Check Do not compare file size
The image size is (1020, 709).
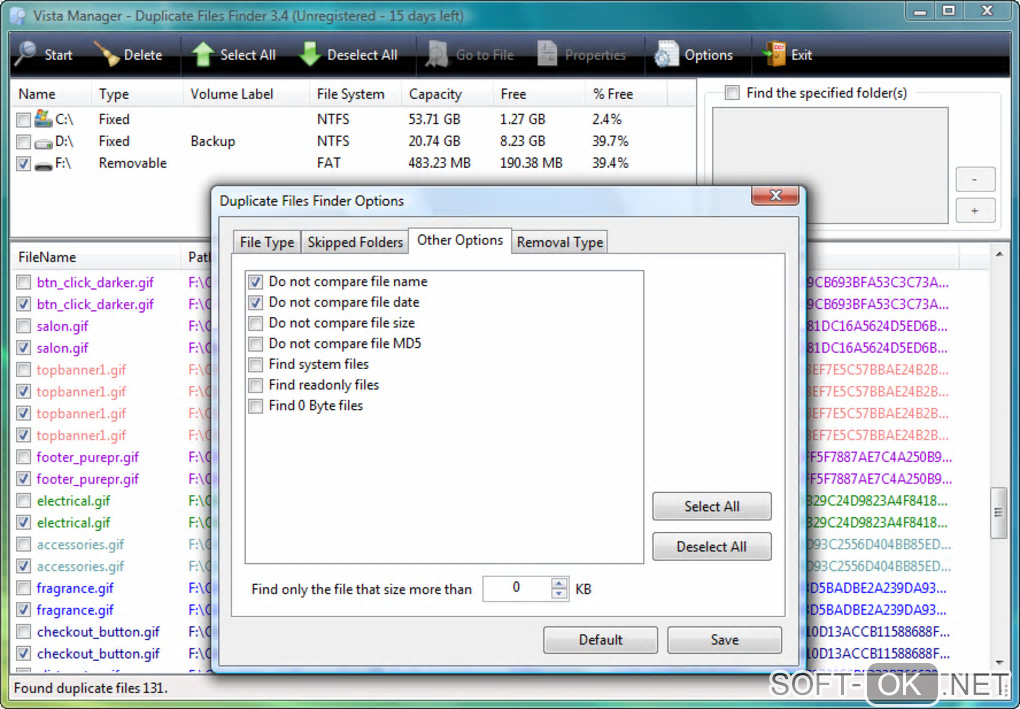256,323
